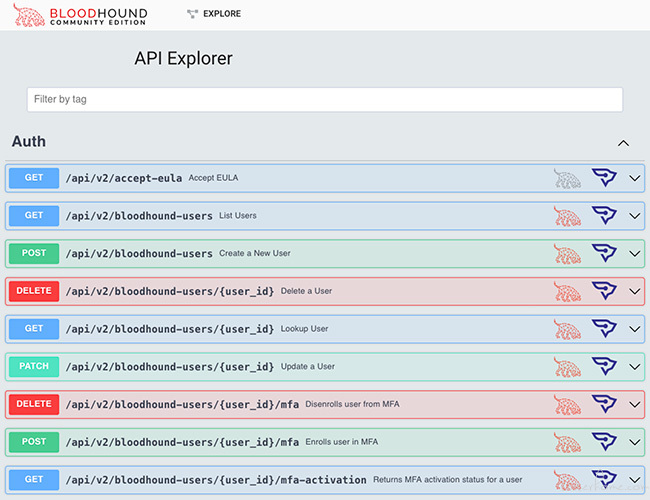Click POST badge for Enrolls user in MFA
This screenshot has width=650, height=500.
pos(34,442)
